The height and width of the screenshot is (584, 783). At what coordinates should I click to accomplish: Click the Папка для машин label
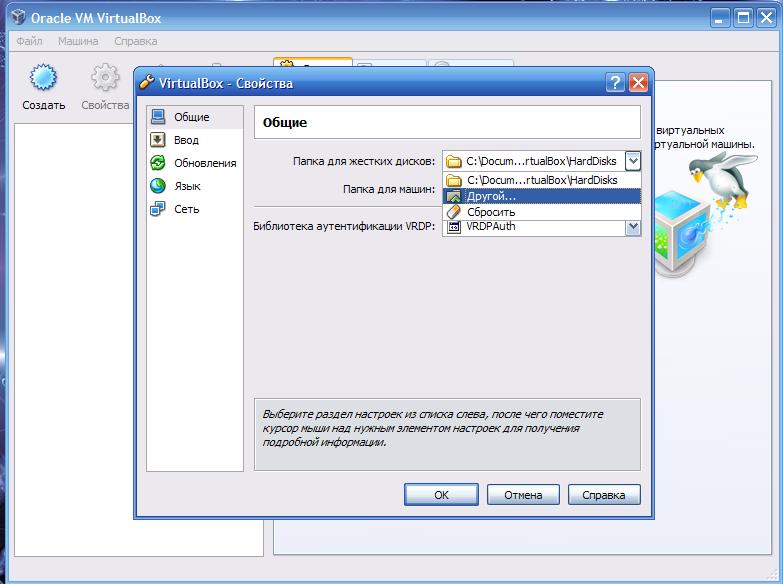[x=389, y=189]
